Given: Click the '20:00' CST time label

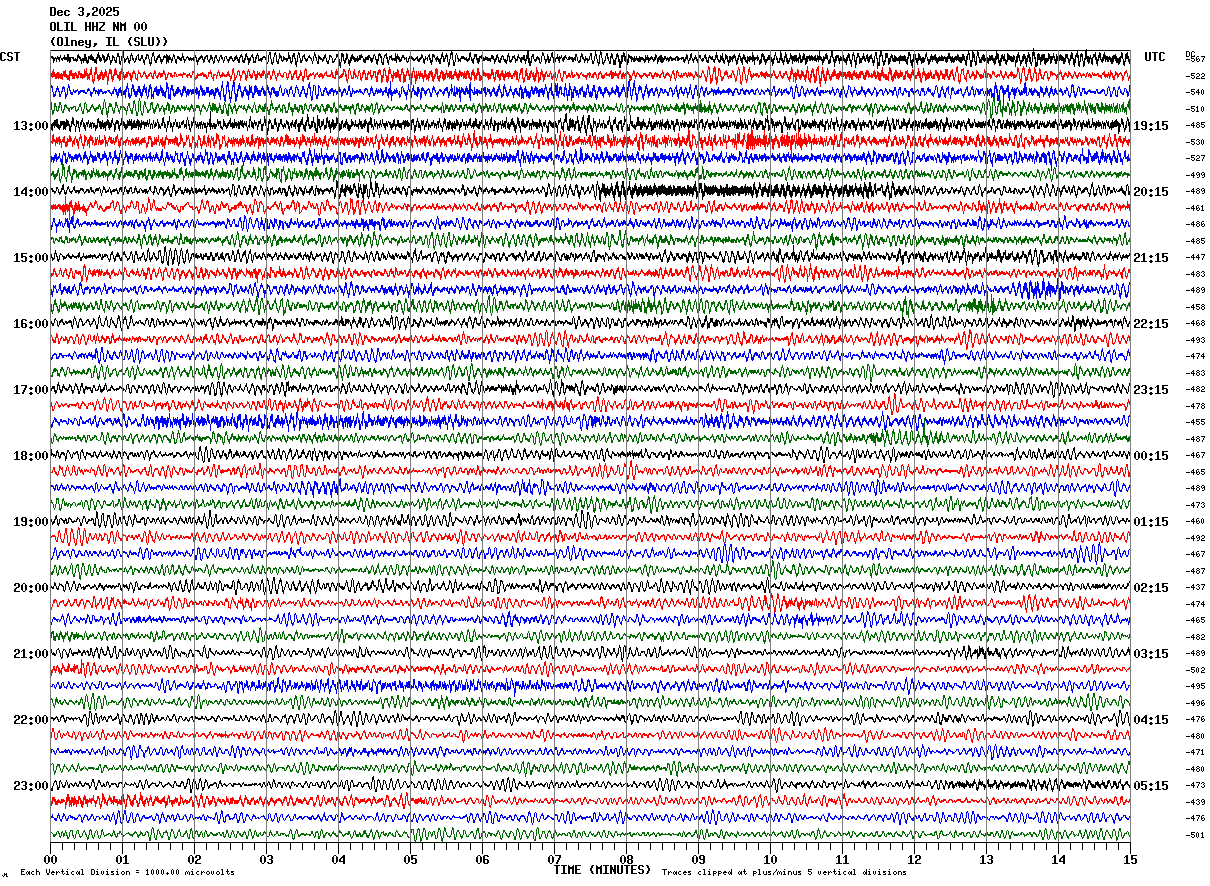Looking at the screenshot, I should [x=30, y=588].
